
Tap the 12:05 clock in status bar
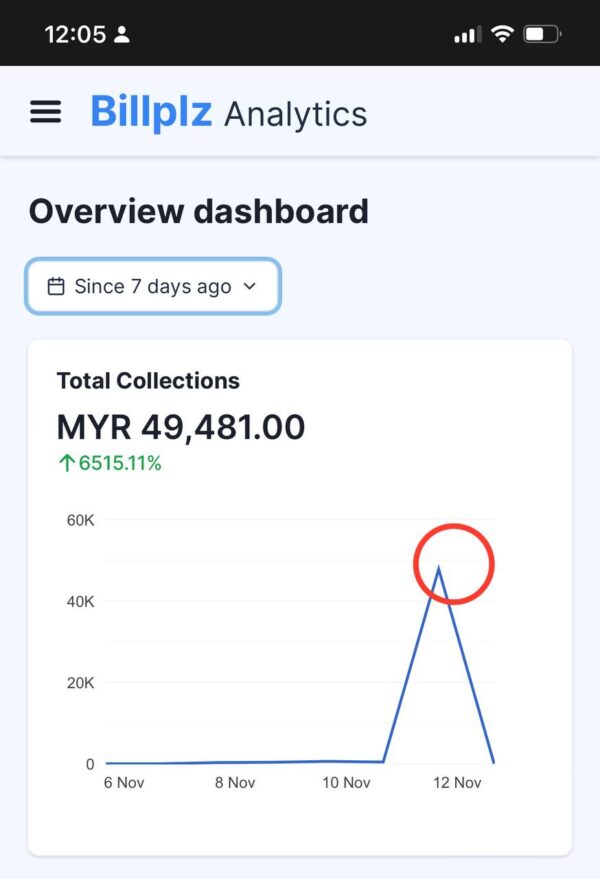[75, 35]
